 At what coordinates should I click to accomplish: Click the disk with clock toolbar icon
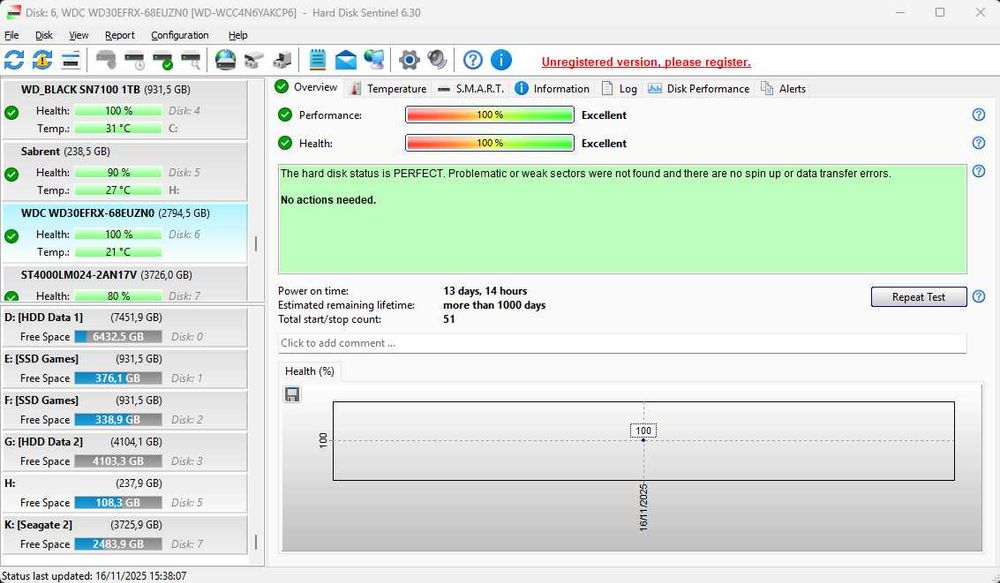135,60
